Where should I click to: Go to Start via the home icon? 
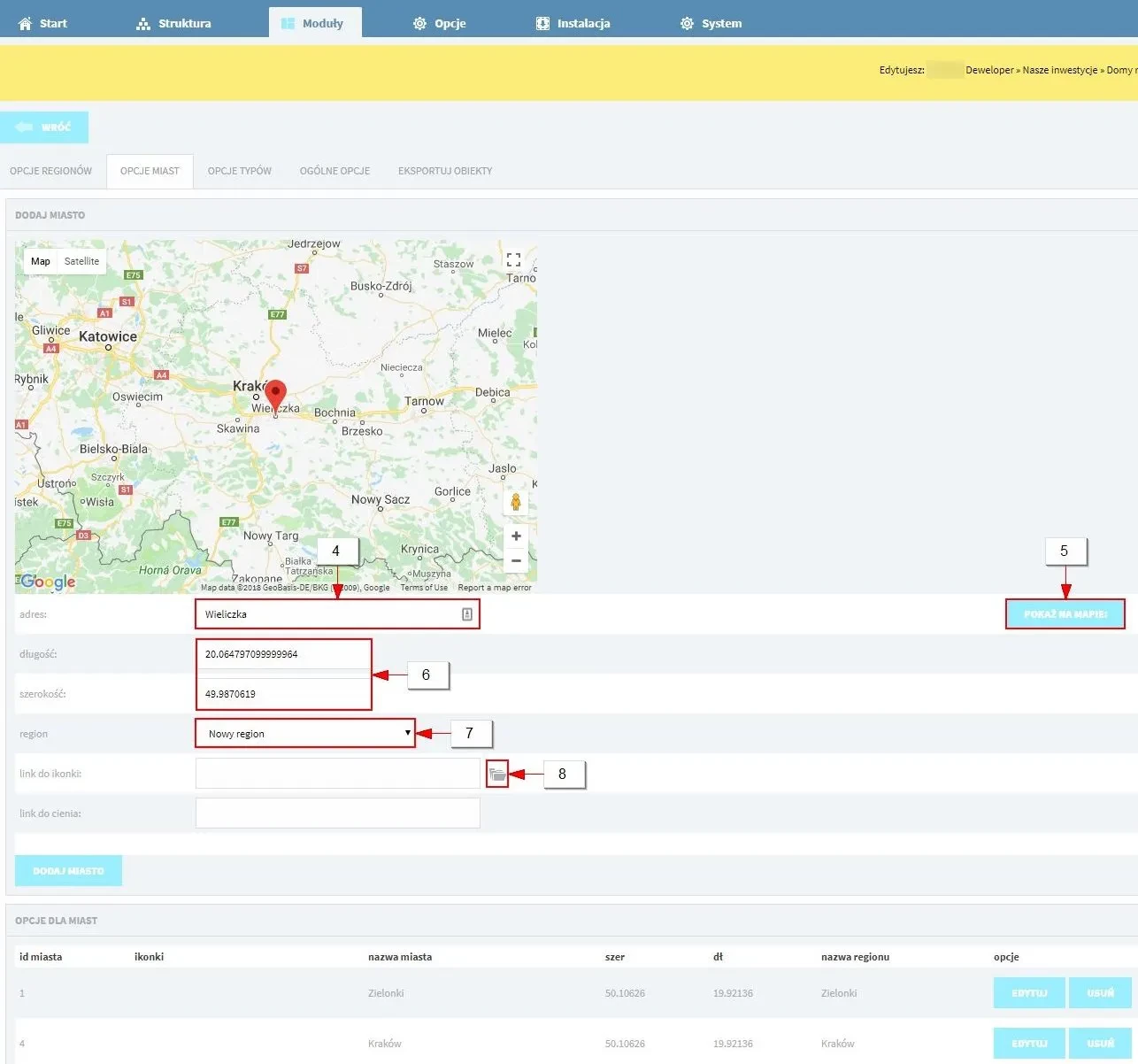[x=25, y=24]
